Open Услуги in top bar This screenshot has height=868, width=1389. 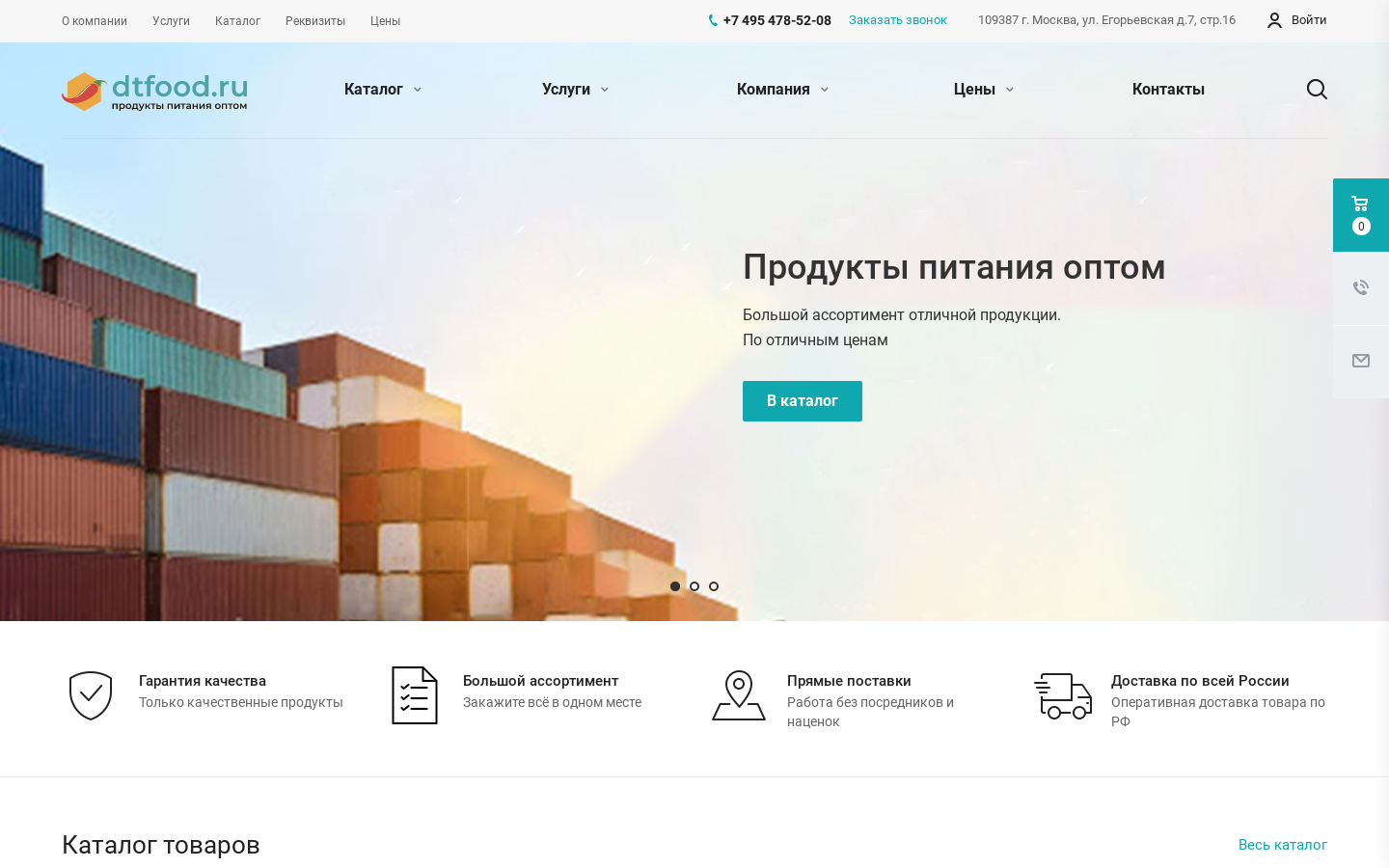[171, 21]
